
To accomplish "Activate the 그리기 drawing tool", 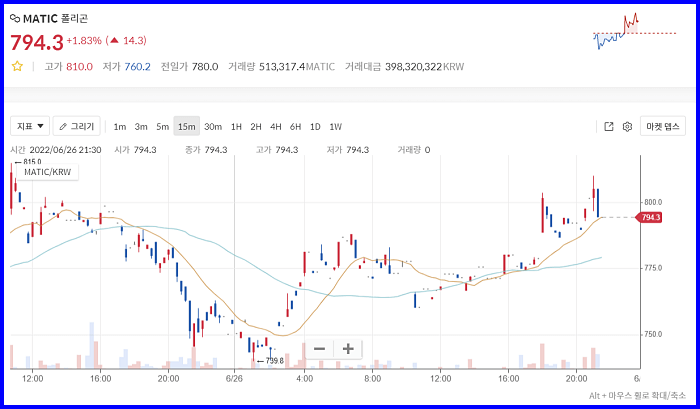I will [77, 126].
